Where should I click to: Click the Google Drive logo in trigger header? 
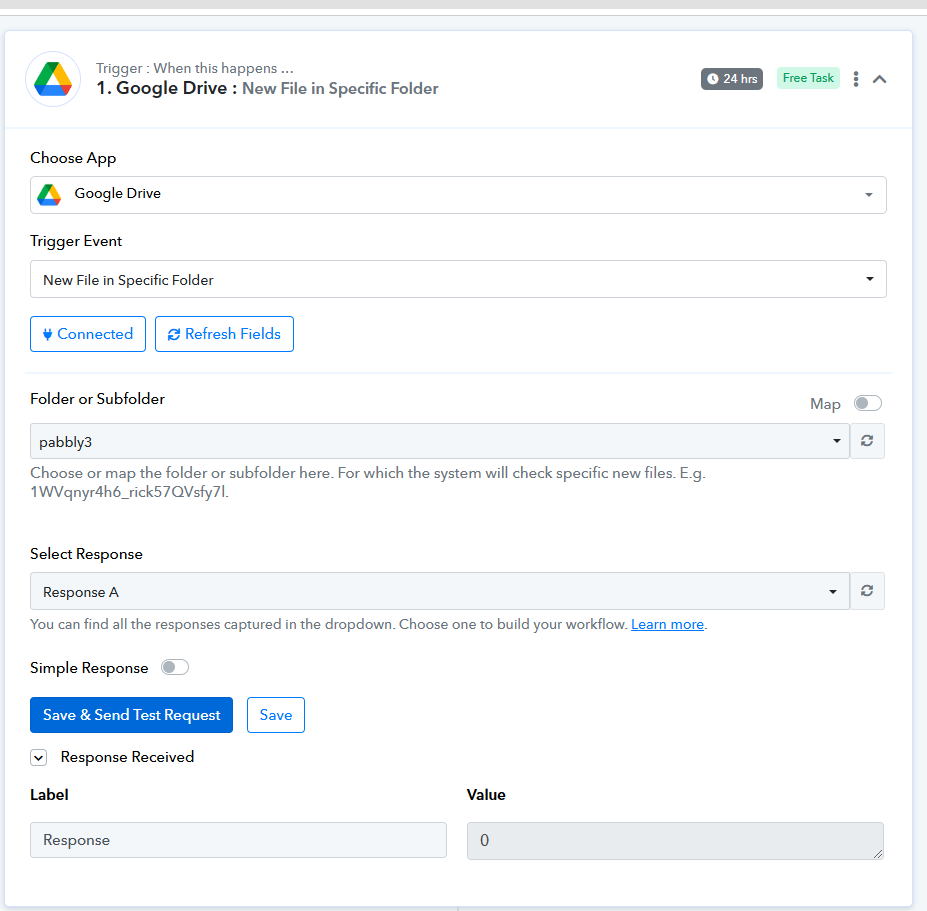point(53,79)
